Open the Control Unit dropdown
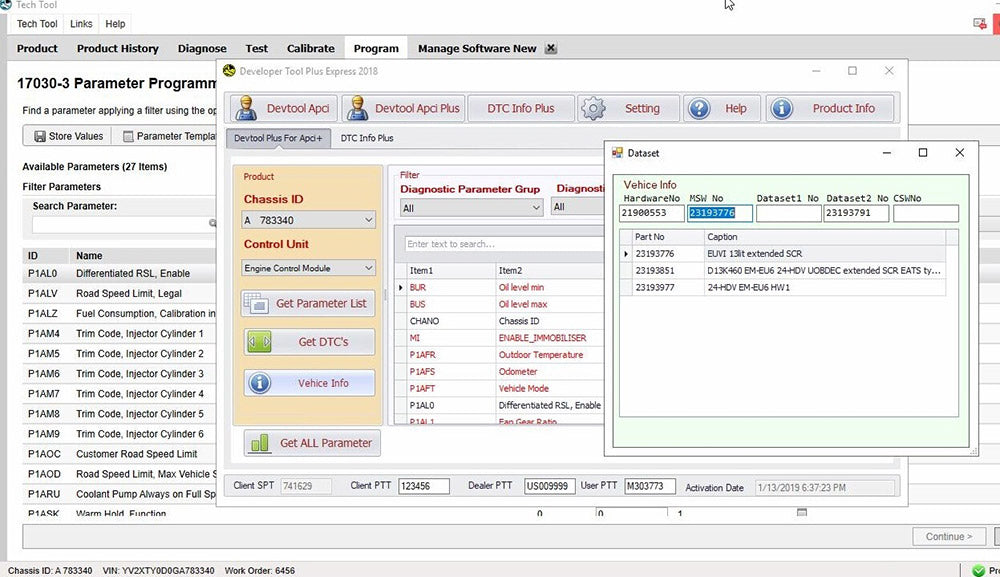The width and height of the screenshot is (1000, 577). 368,268
